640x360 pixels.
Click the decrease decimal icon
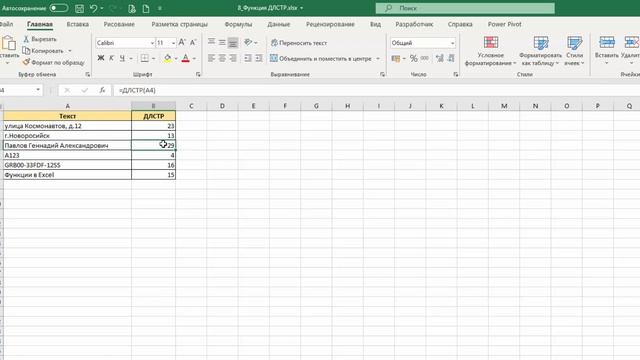pyautogui.click(x=451, y=58)
